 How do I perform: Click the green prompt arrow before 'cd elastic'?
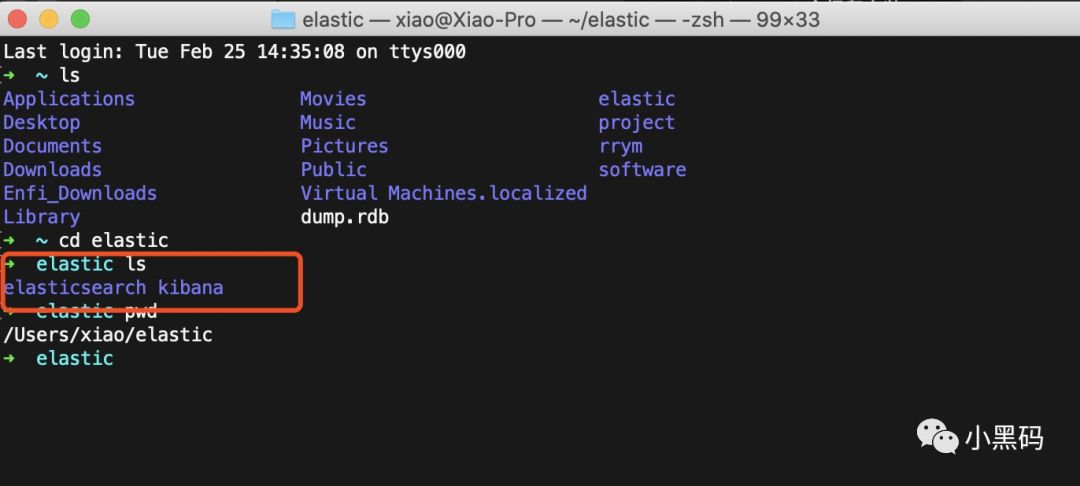pyautogui.click(x=9, y=240)
